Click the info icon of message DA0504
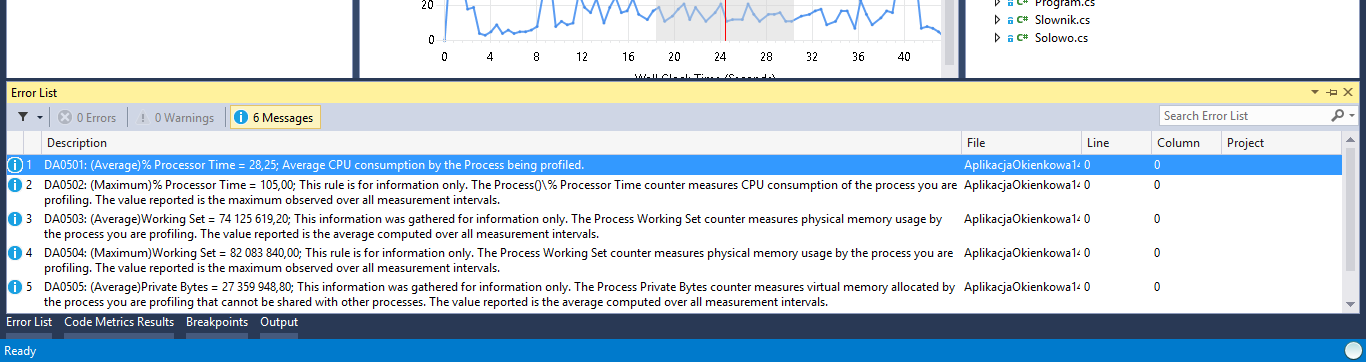 point(15,253)
